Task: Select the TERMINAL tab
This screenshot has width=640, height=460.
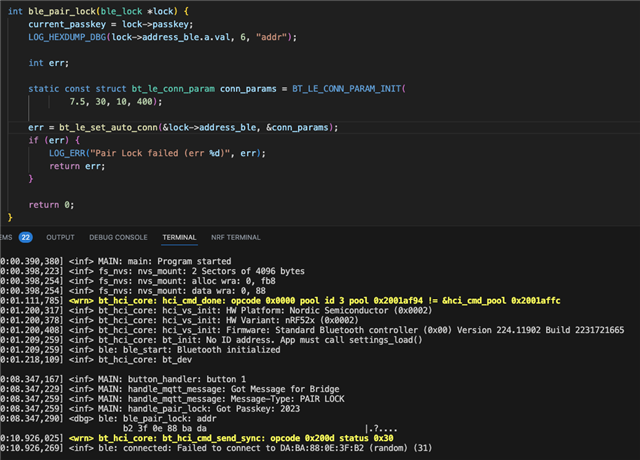Action: coord(179,237)
